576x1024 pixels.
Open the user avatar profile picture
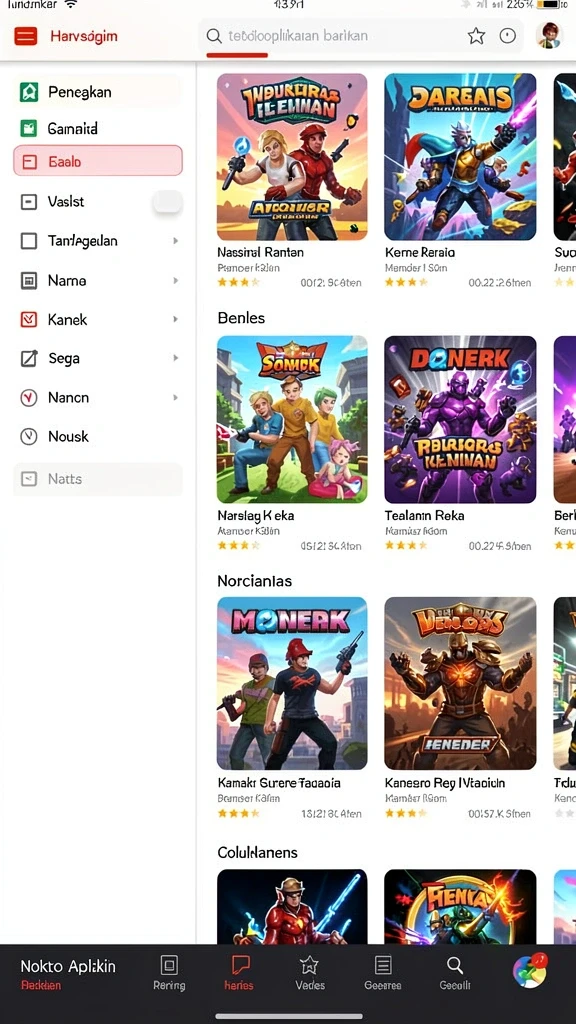pos(549,35)
